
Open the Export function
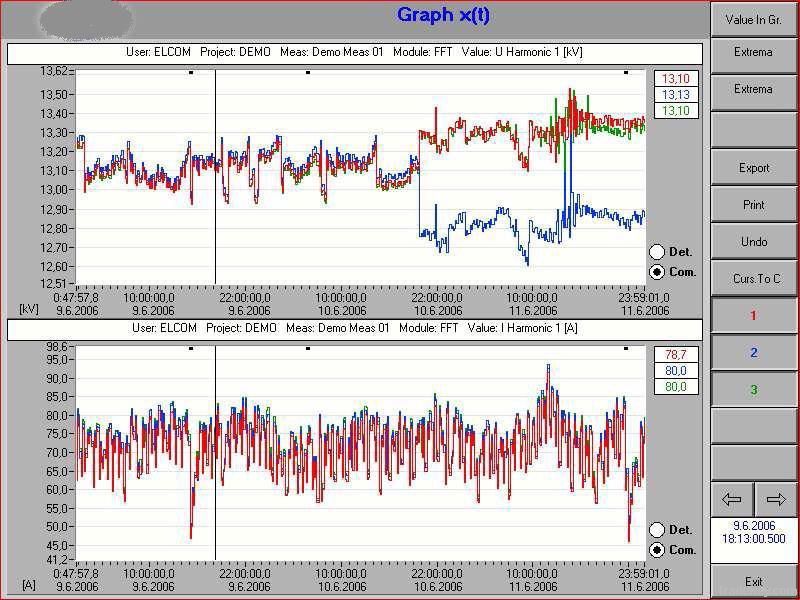[x=753, y=167]
